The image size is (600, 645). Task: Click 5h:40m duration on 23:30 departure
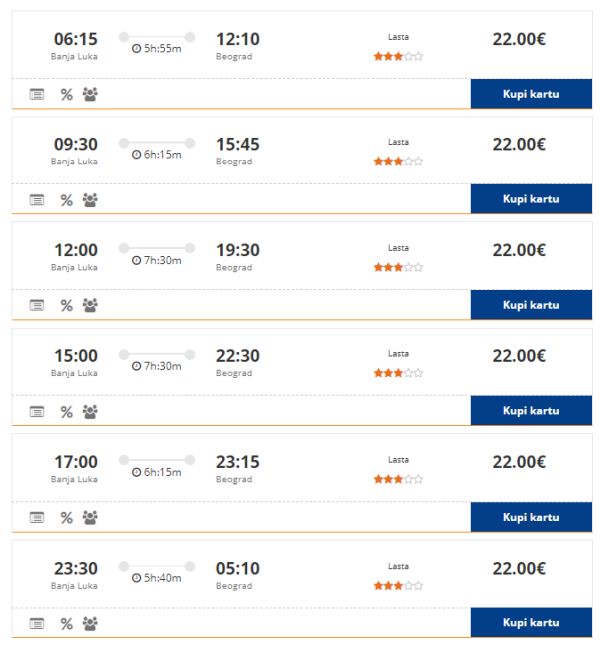157,578
